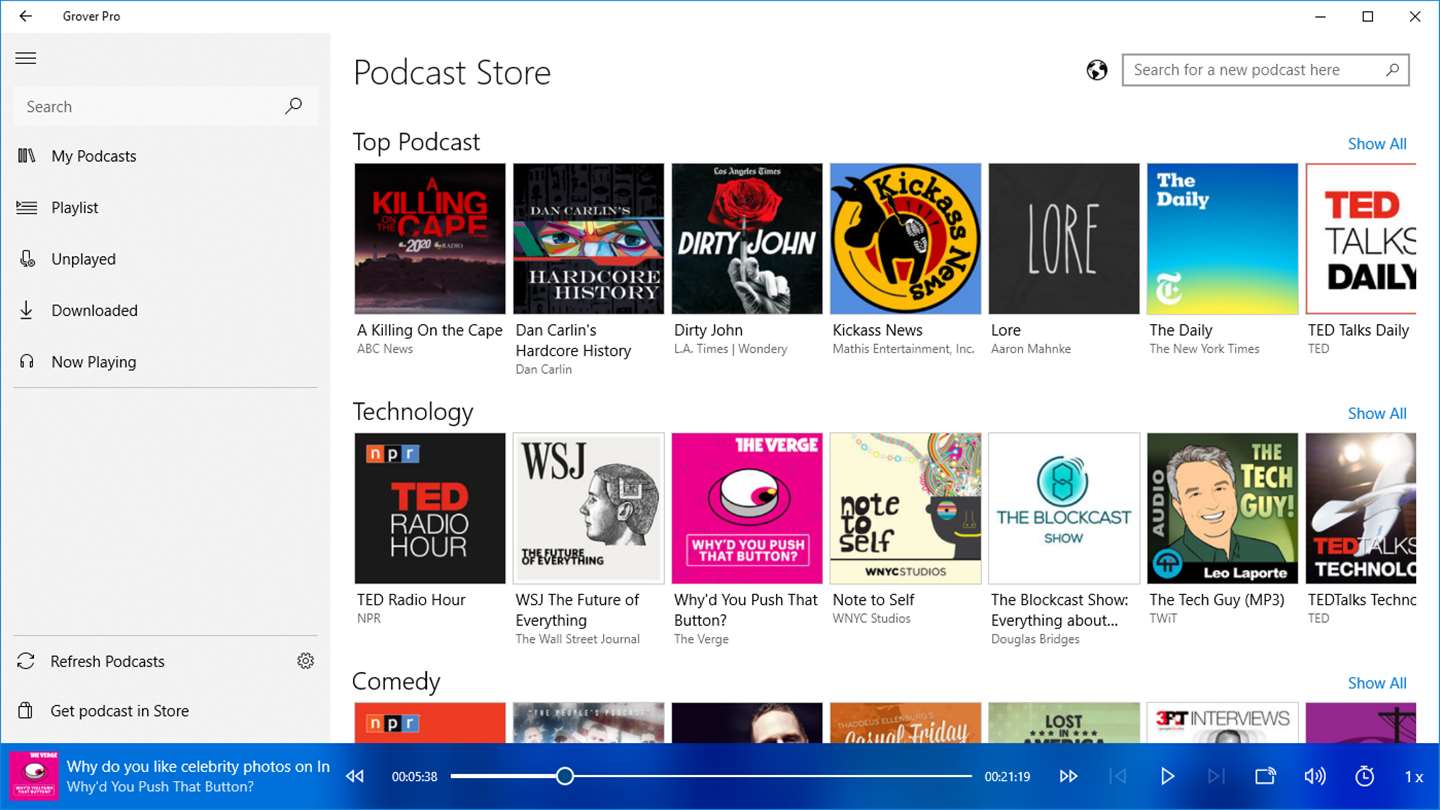Screen dimensions: 1440x810
Task: Open the hamburger navigation menu
Action: click(x=26, y=58)
